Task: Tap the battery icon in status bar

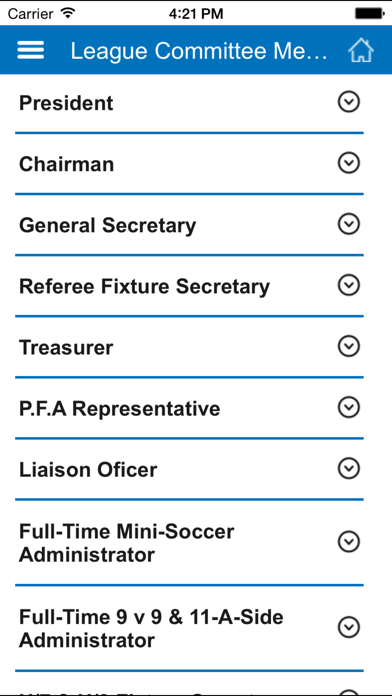Action: [369, 14]
